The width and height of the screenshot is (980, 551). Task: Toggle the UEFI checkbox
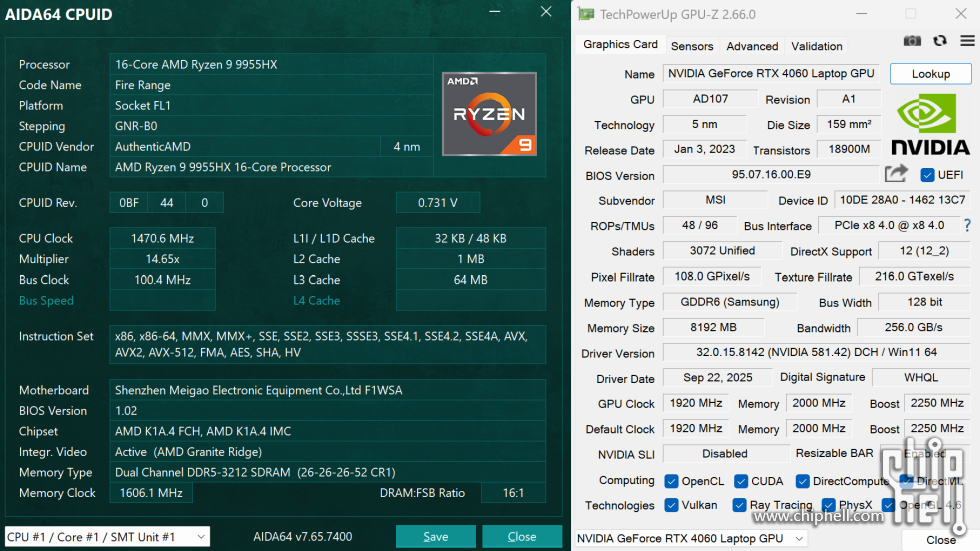click(927, 175)
